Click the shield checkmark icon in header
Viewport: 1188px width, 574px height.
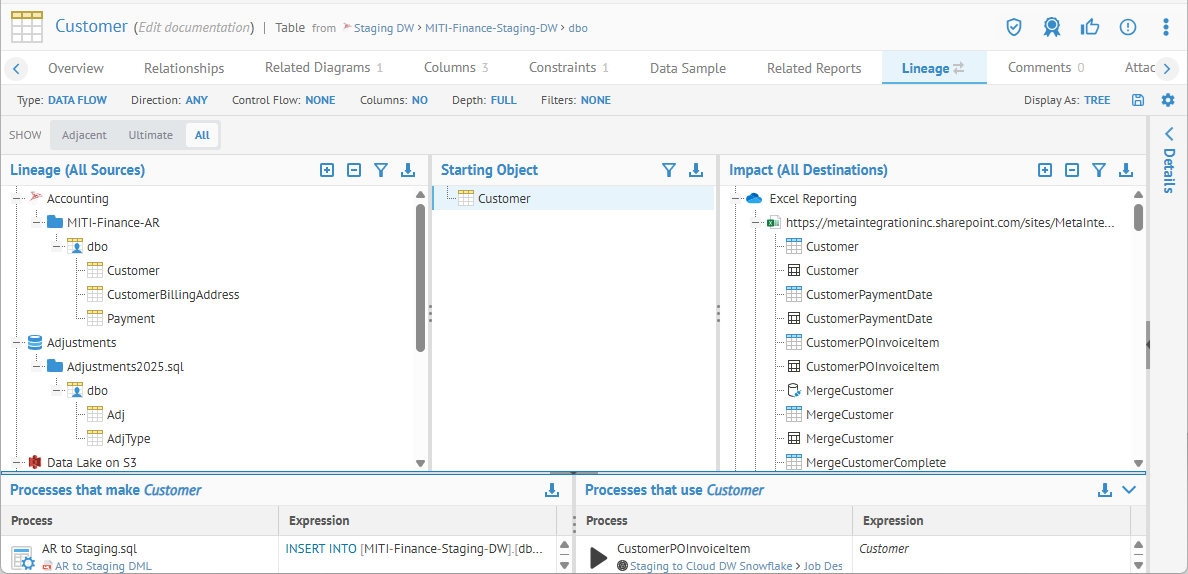(x=1014, y=27)
